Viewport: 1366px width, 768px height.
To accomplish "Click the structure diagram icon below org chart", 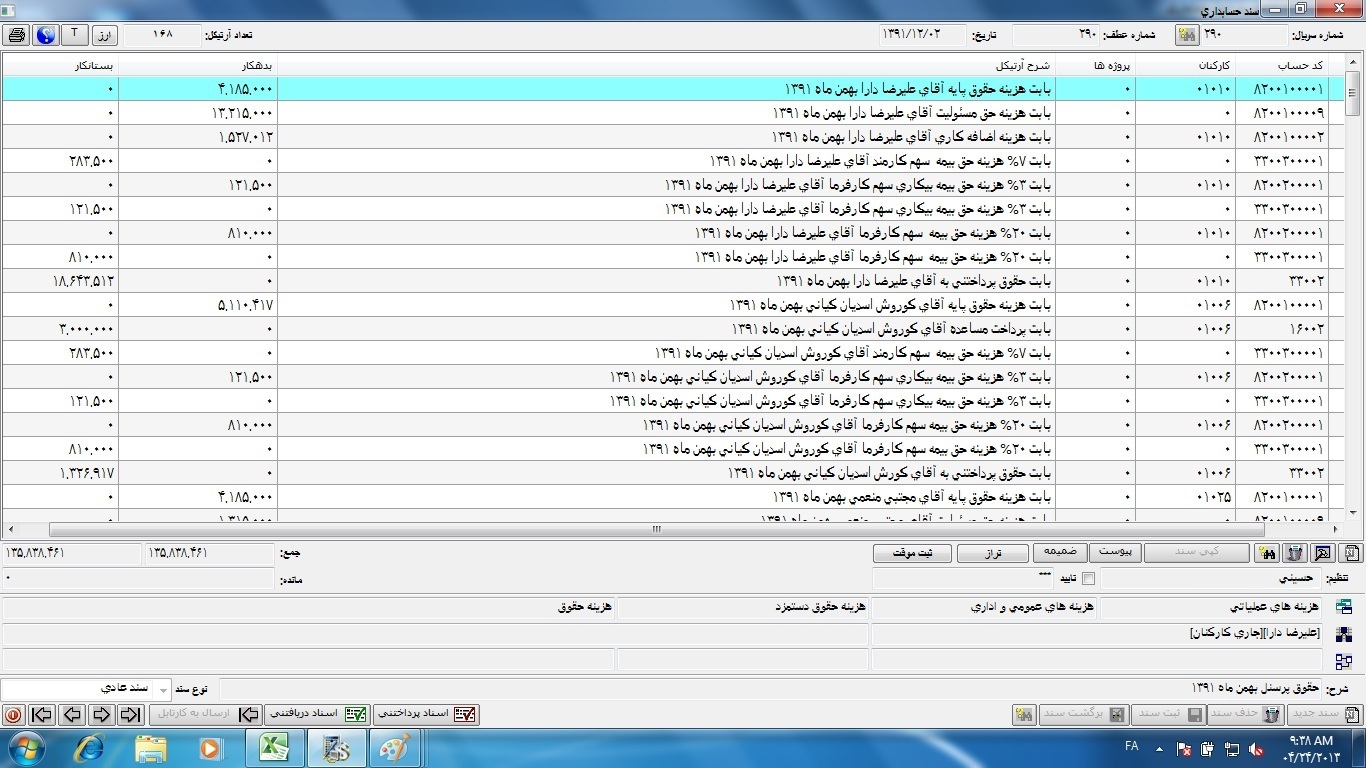I will click(1344, 660).
